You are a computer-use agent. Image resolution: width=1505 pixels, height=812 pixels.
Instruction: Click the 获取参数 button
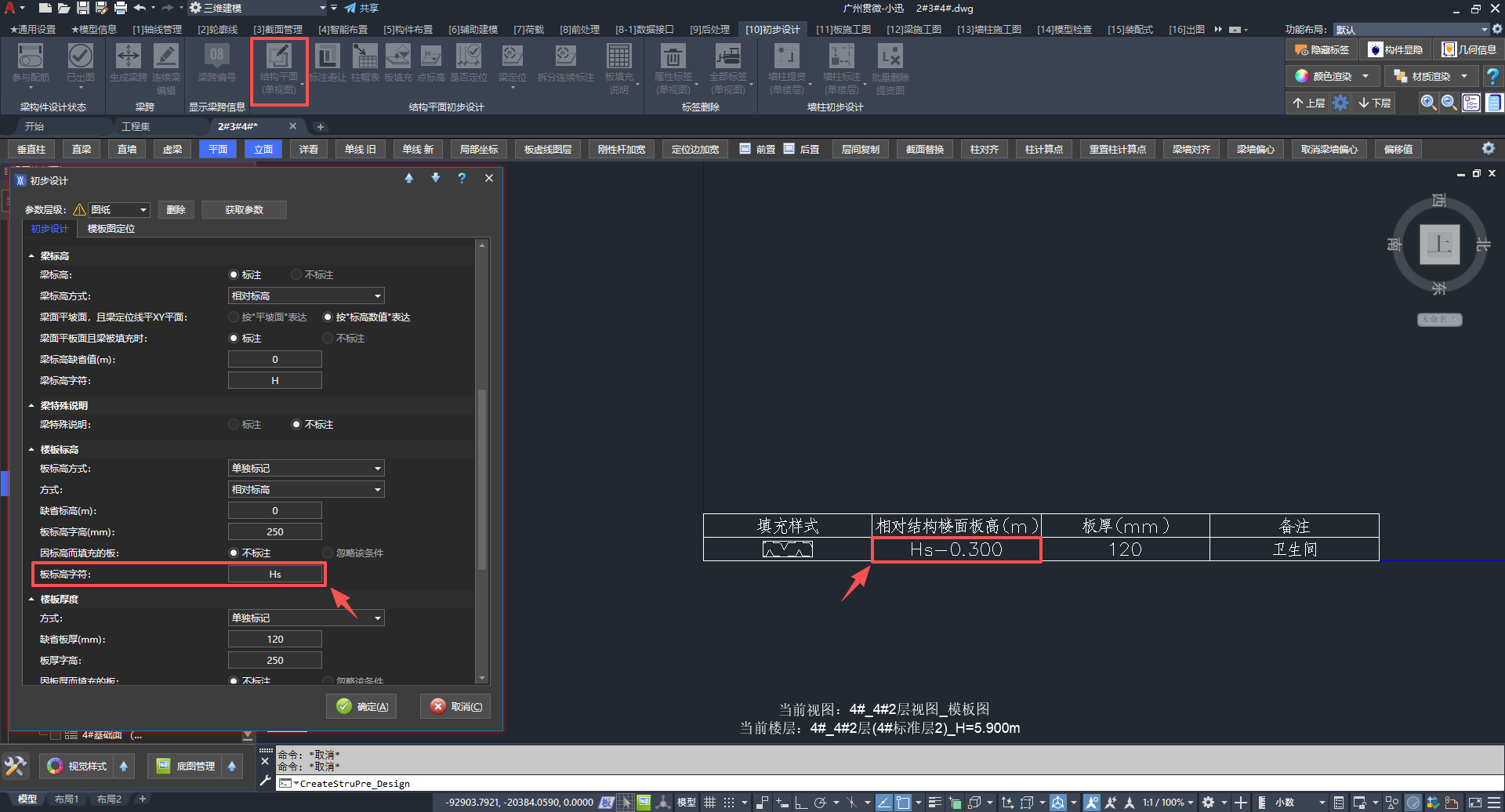click(244, 210)
